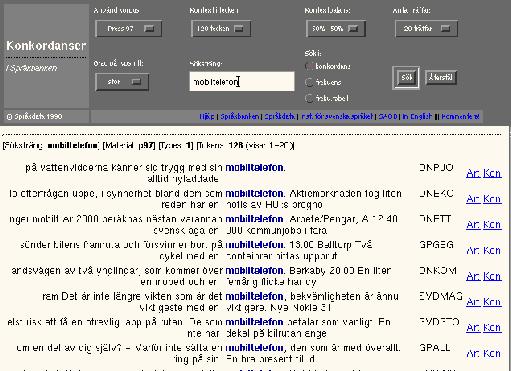The width and height of the screenshot is (511, 371).
Task: Open Kon link for the Arbete/Pengar row
Action: tap(492, 225)
